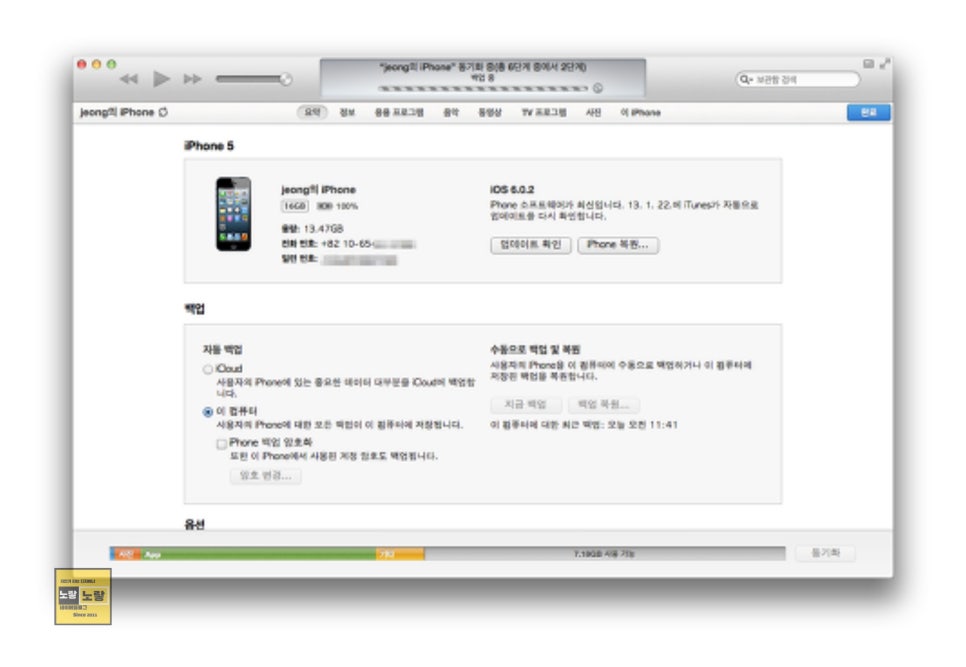Cancel the sync with the status X icon

pyautogui.click(x=598, y=88)
